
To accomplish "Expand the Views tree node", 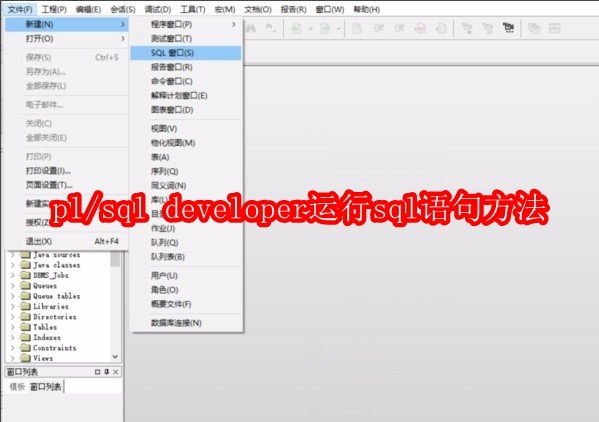I will 13,358.
